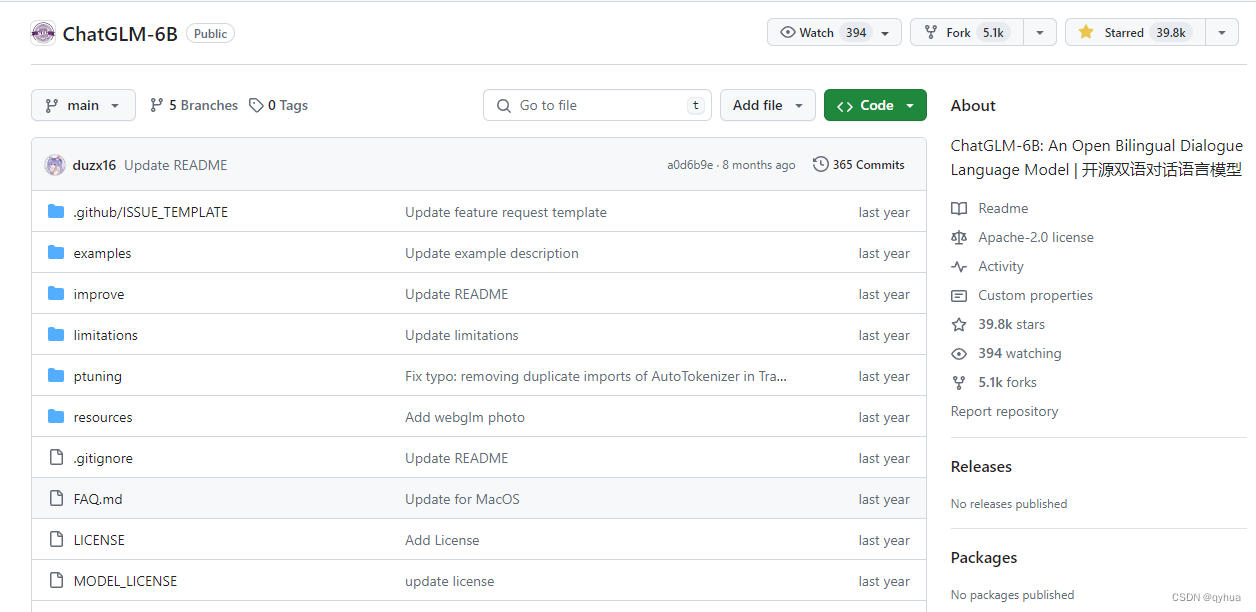This screenshot has width=1256, height=612.
Task: Expand the green Code dropdown
Action: [875, 105]
